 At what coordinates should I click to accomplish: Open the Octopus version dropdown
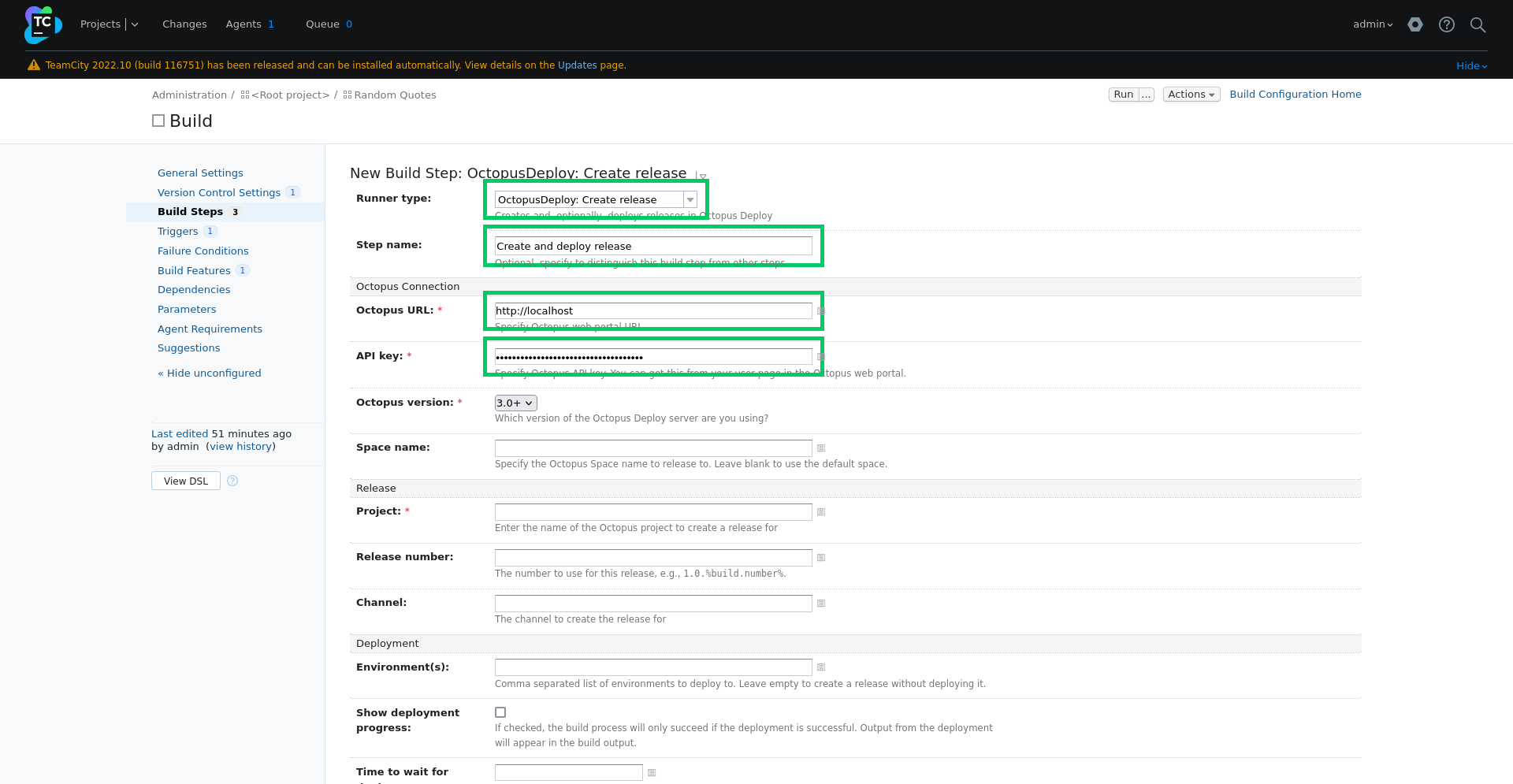tap(516, 403)
